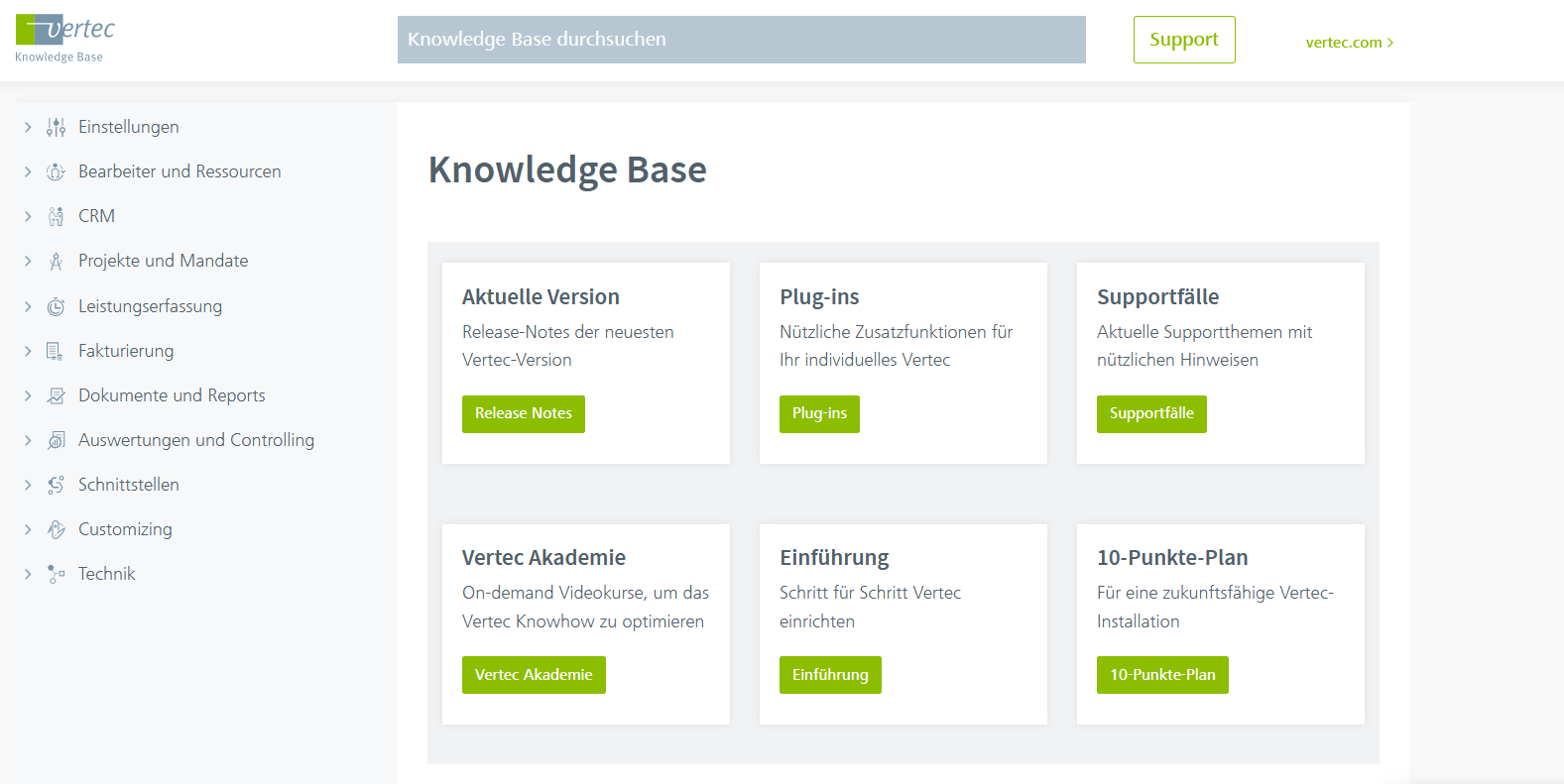Click the CRM people icon
The width and height of the screenshot is (1564, 784).
coord(57,216)
